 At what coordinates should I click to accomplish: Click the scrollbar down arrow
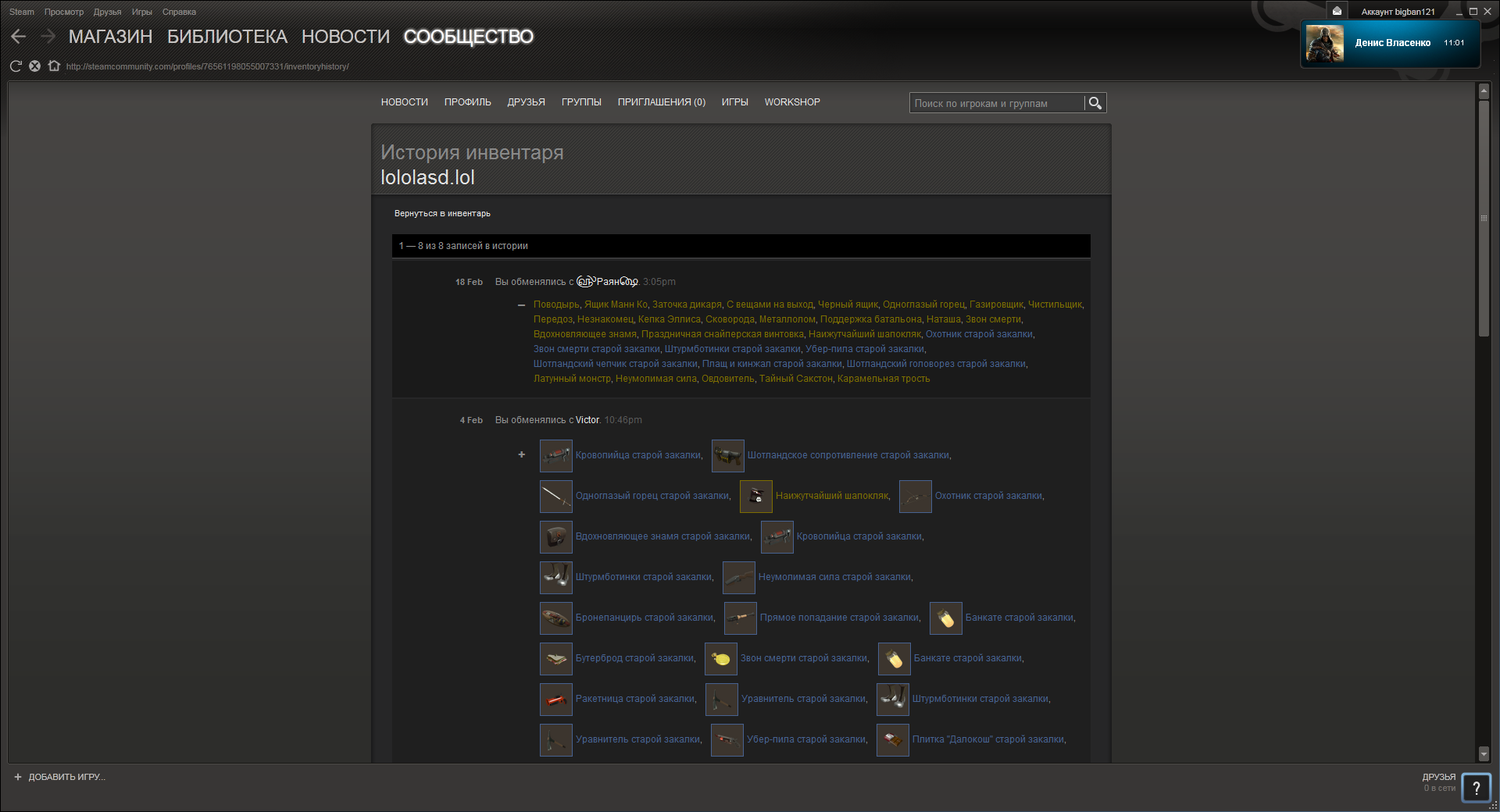[1484, 754]
